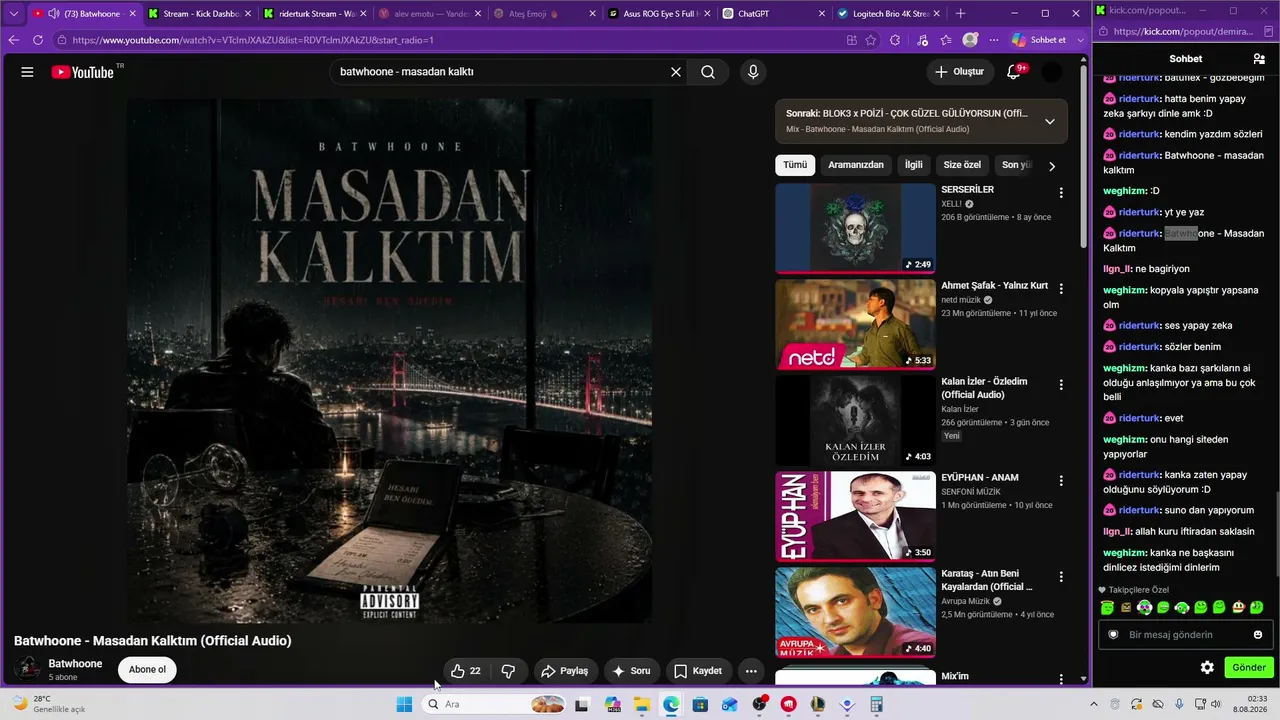Open Calculator from the taskbar
The width and height of the screenshot is (1280, 720).
[877, 704]
